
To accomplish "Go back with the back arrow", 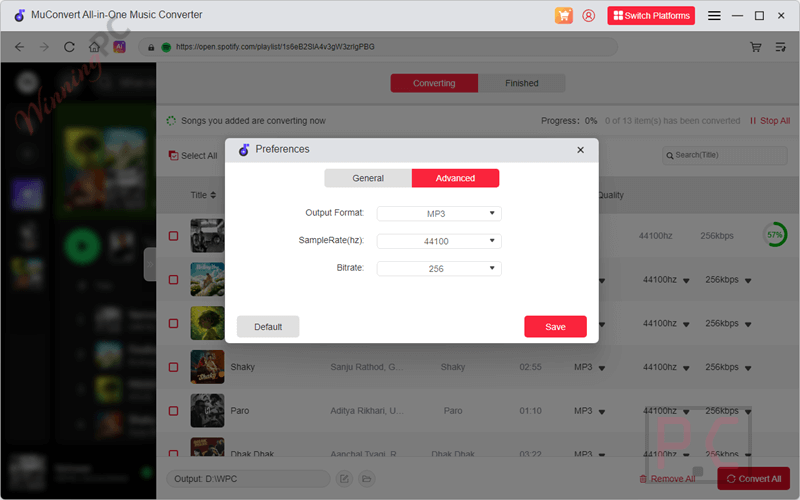I will (19, 47).
